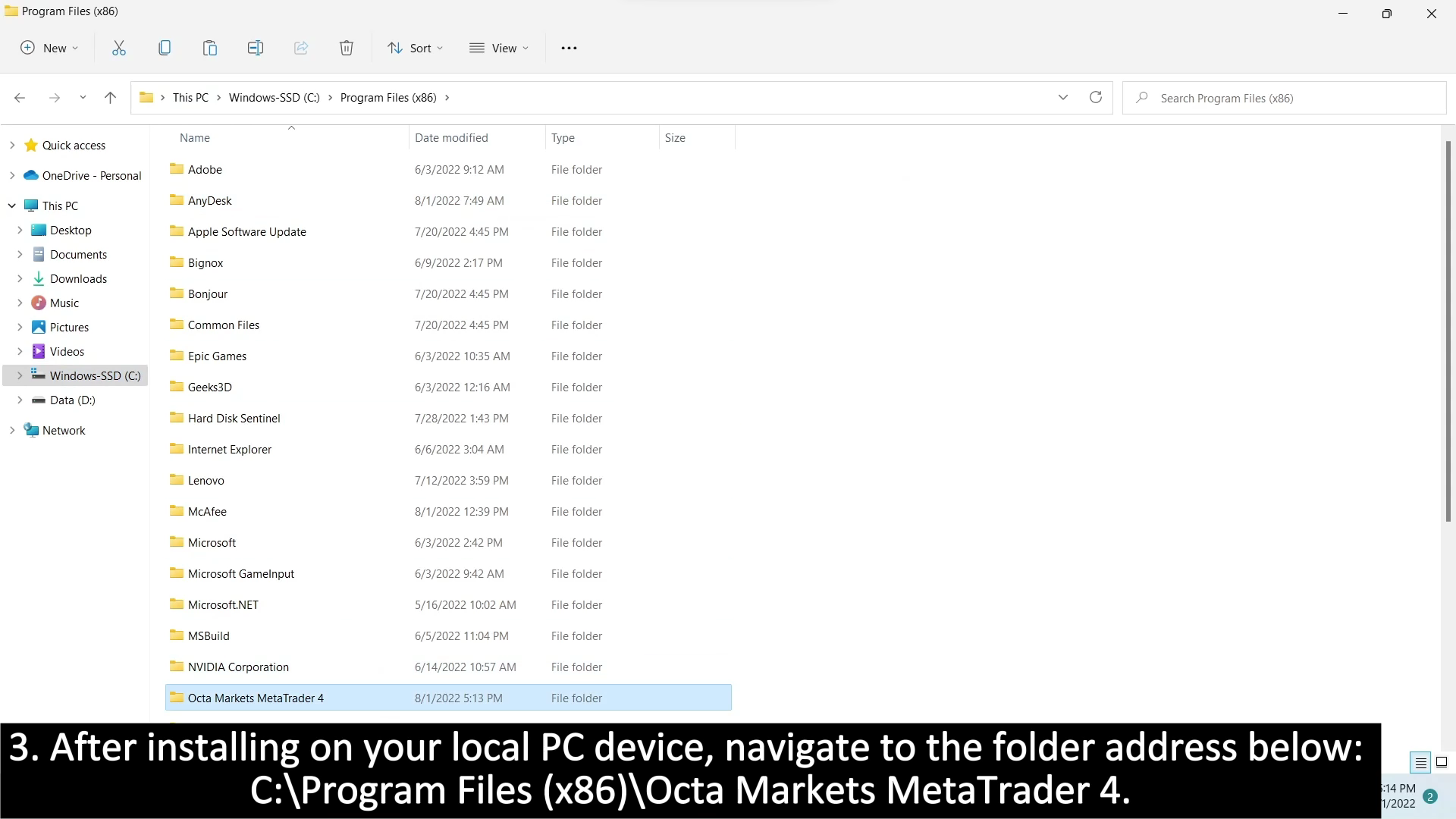This screenshot has height=819, width=1456.
Task: Collapse the This PC tree node
Action: [x=12, y=206]
